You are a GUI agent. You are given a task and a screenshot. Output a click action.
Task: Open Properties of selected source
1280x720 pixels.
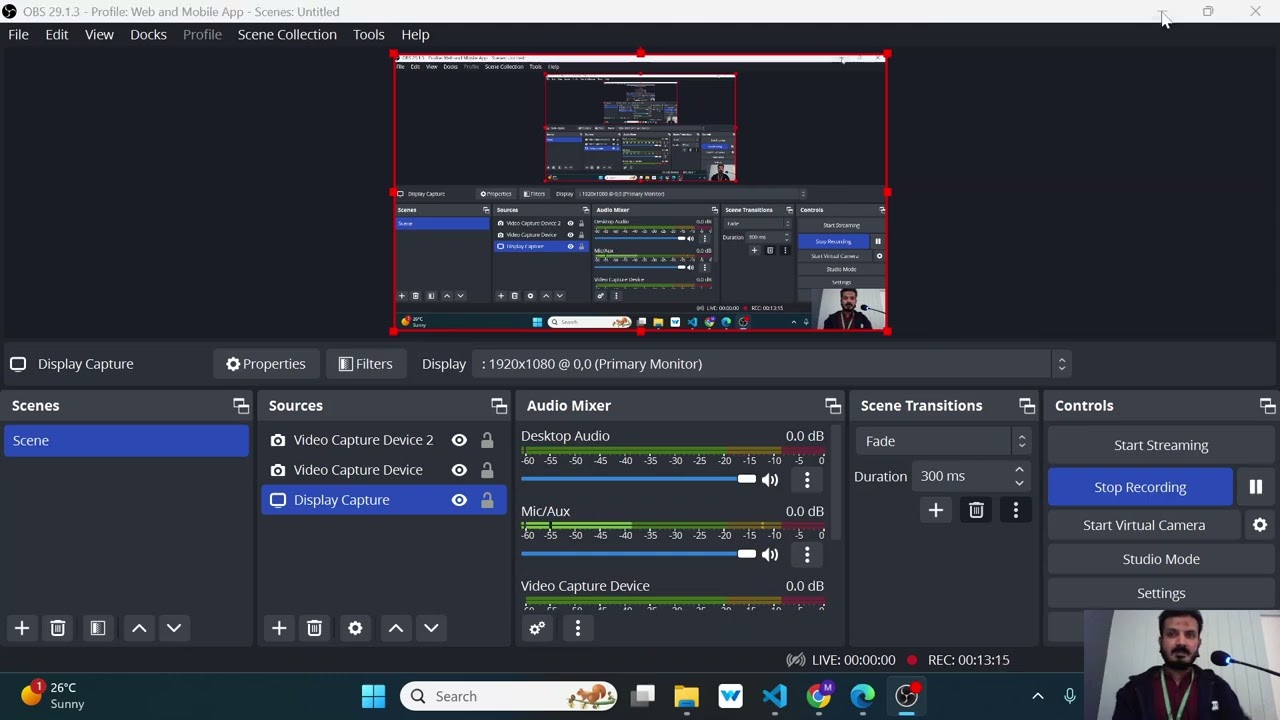coord(266,364)
